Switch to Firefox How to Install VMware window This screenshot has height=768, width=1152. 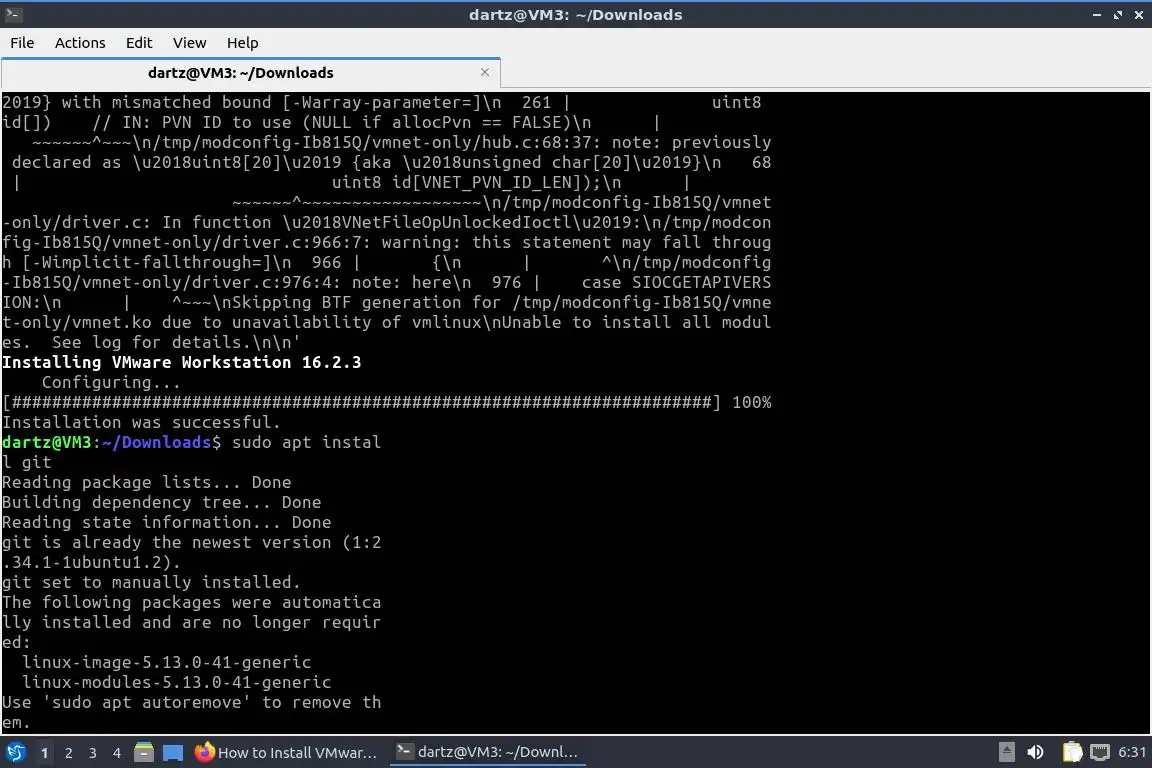click(287, 752)
